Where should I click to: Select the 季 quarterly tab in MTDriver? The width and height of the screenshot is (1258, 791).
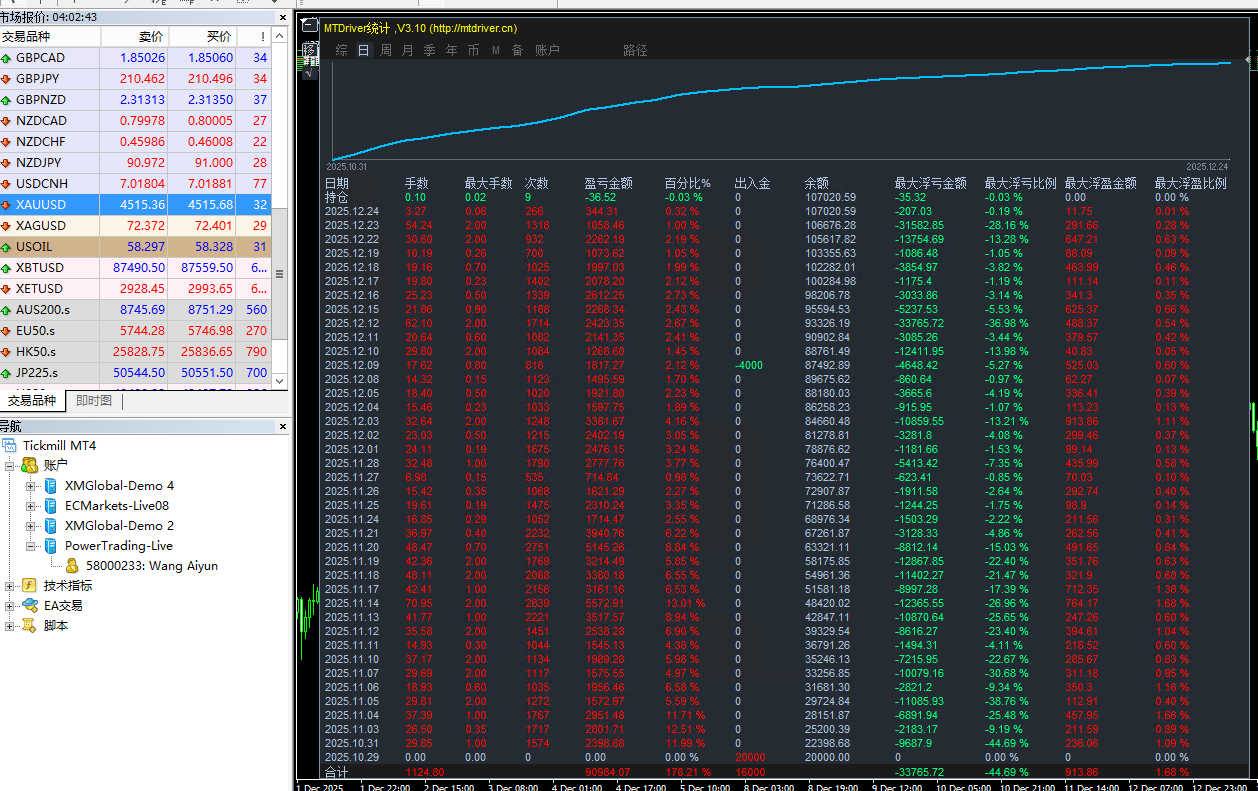[429, 50]
